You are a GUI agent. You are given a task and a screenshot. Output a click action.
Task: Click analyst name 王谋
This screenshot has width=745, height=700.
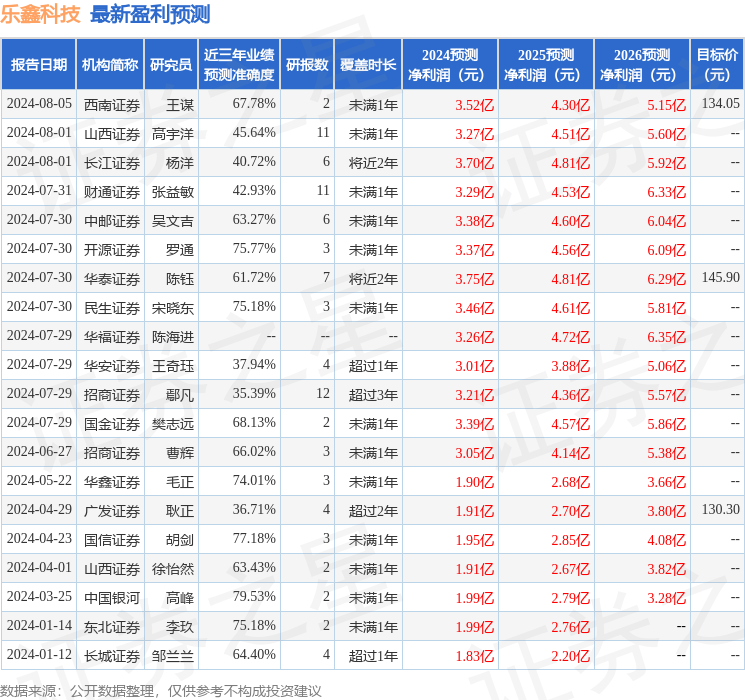pyautogui.click(x=180, y=105)
